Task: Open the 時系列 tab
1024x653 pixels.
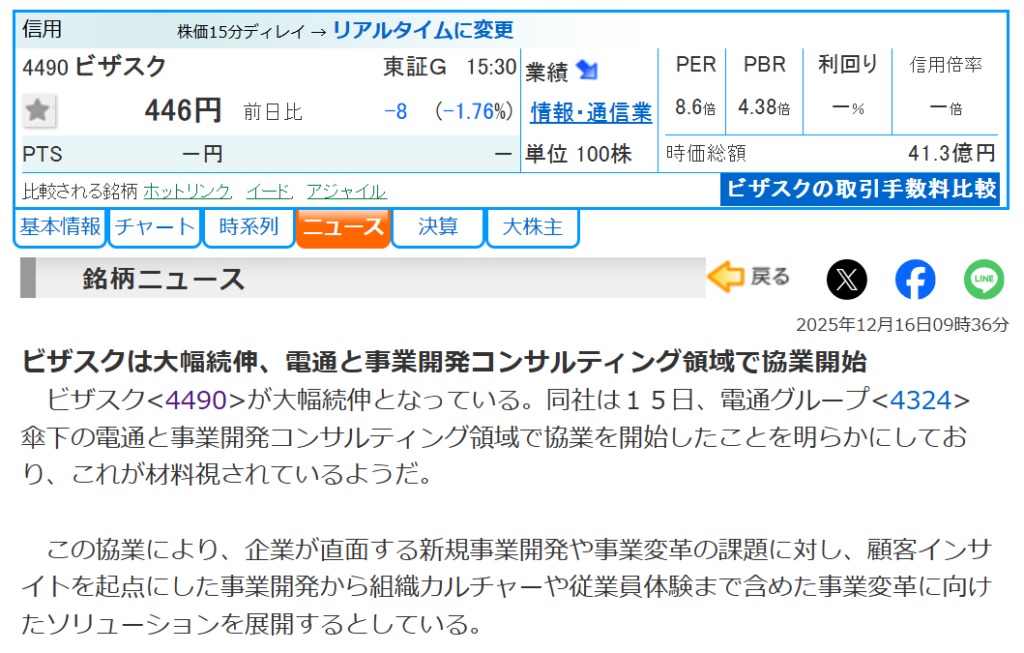Action: (248, 227)
